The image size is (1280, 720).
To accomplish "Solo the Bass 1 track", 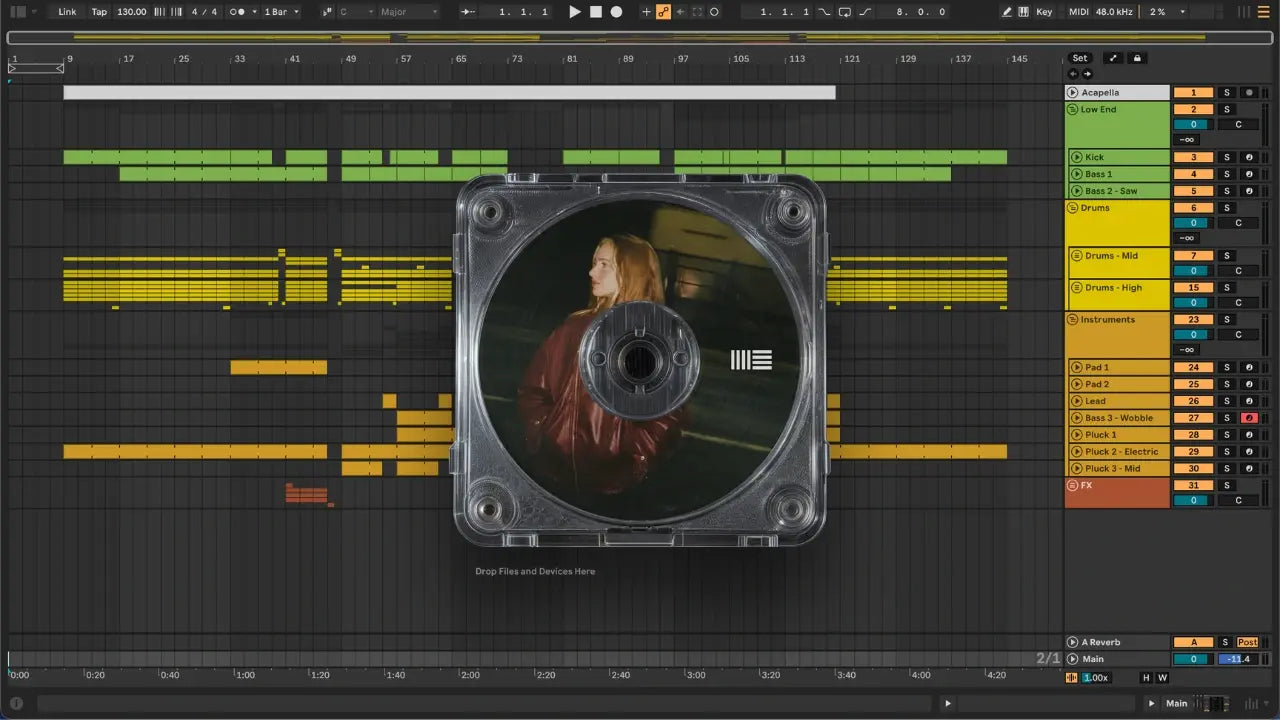I will click(x=1227, y=174).
